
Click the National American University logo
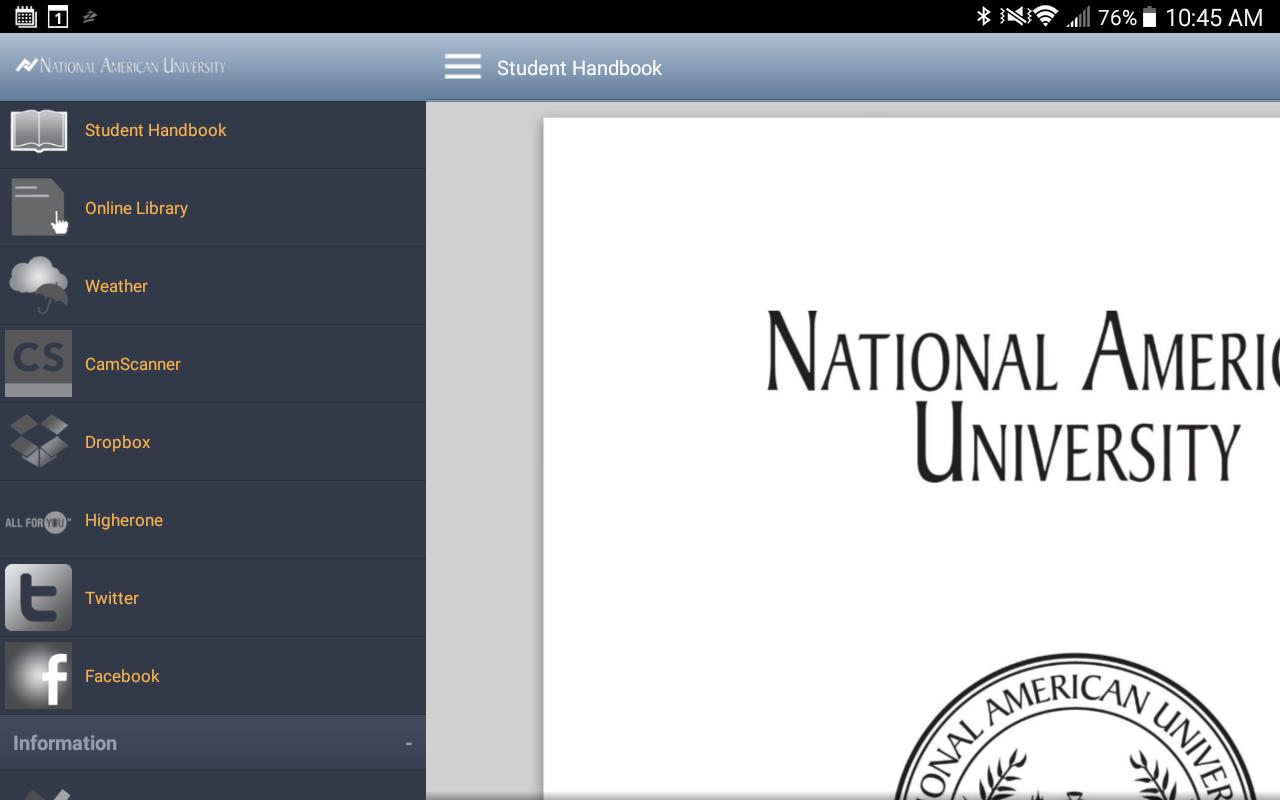tap(120, 66)
